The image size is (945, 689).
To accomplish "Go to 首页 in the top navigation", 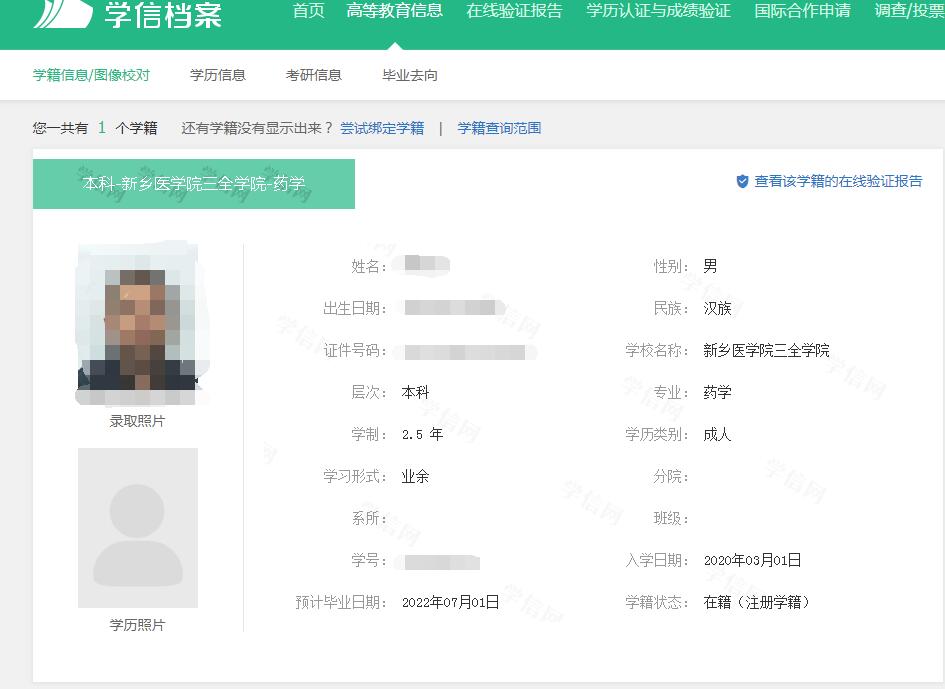I will point(308,12).
